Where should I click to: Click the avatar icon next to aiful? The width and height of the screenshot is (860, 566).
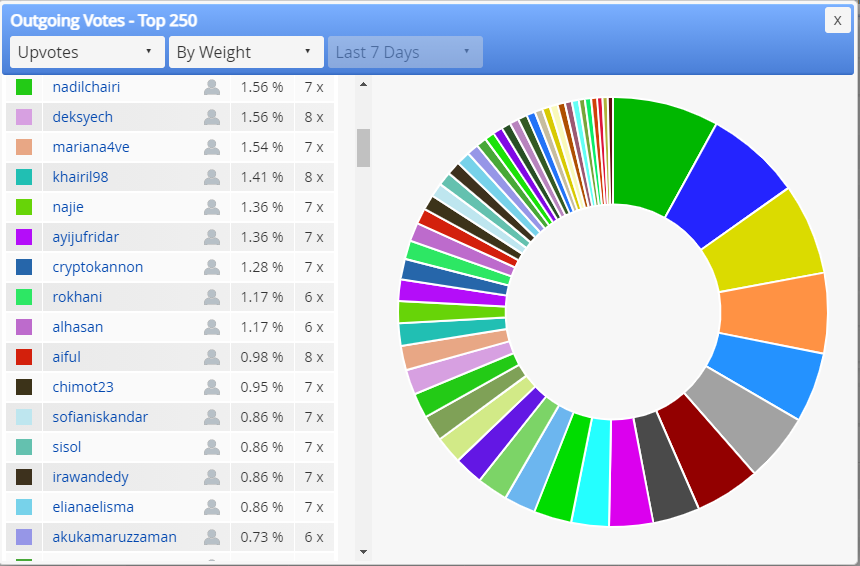pyautogui.click(x=212, y=357)
